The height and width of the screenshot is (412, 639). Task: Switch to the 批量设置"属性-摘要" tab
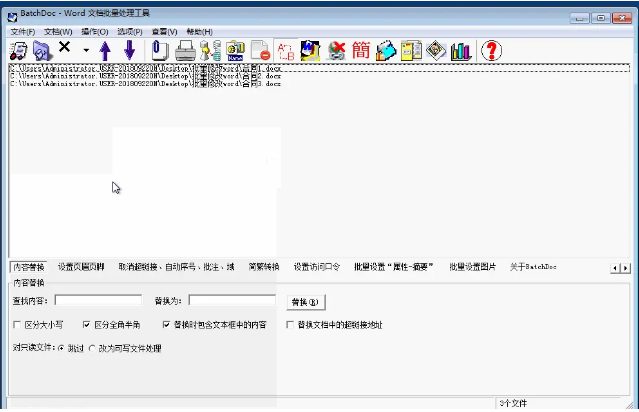393,267
